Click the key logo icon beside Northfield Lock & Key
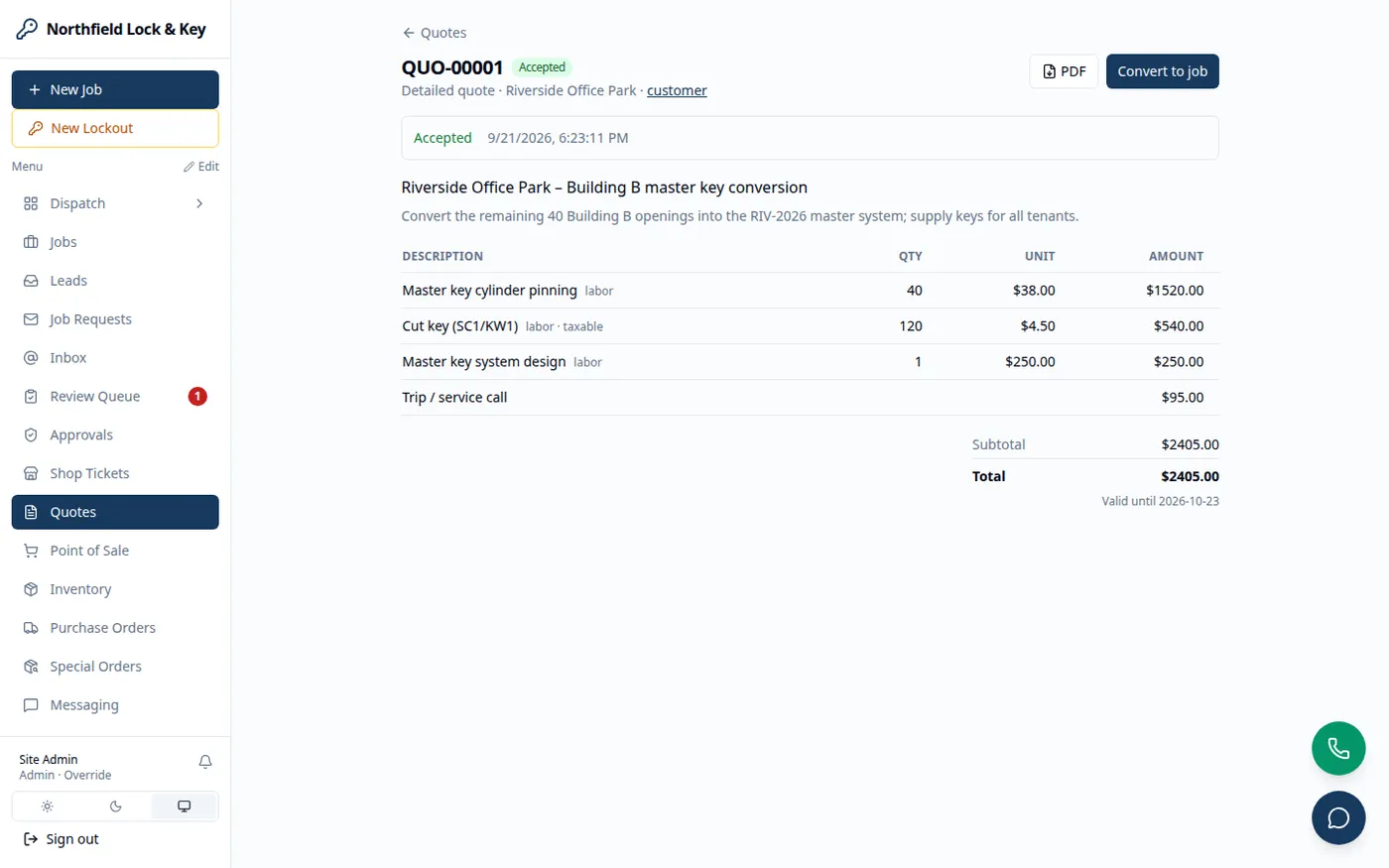1389x868 pixels. 27,29
